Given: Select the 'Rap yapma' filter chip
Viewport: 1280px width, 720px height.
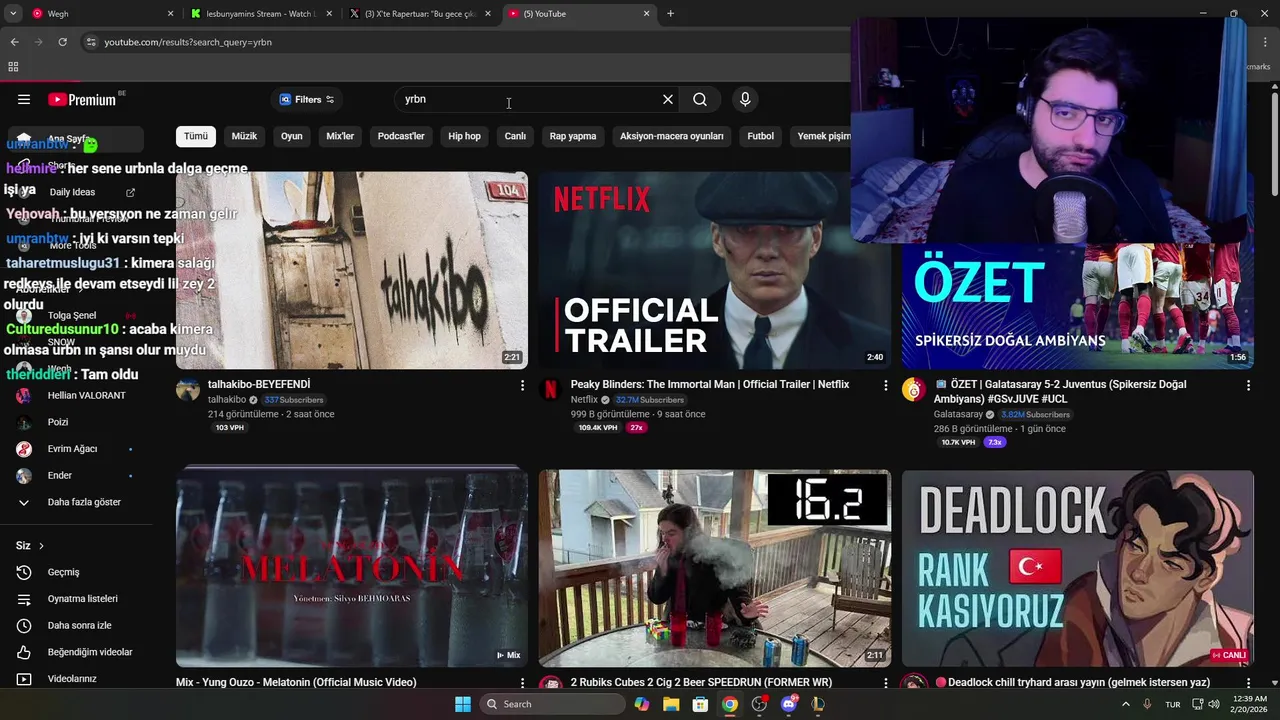Looking at the screenshot, I should coord(573,136).
